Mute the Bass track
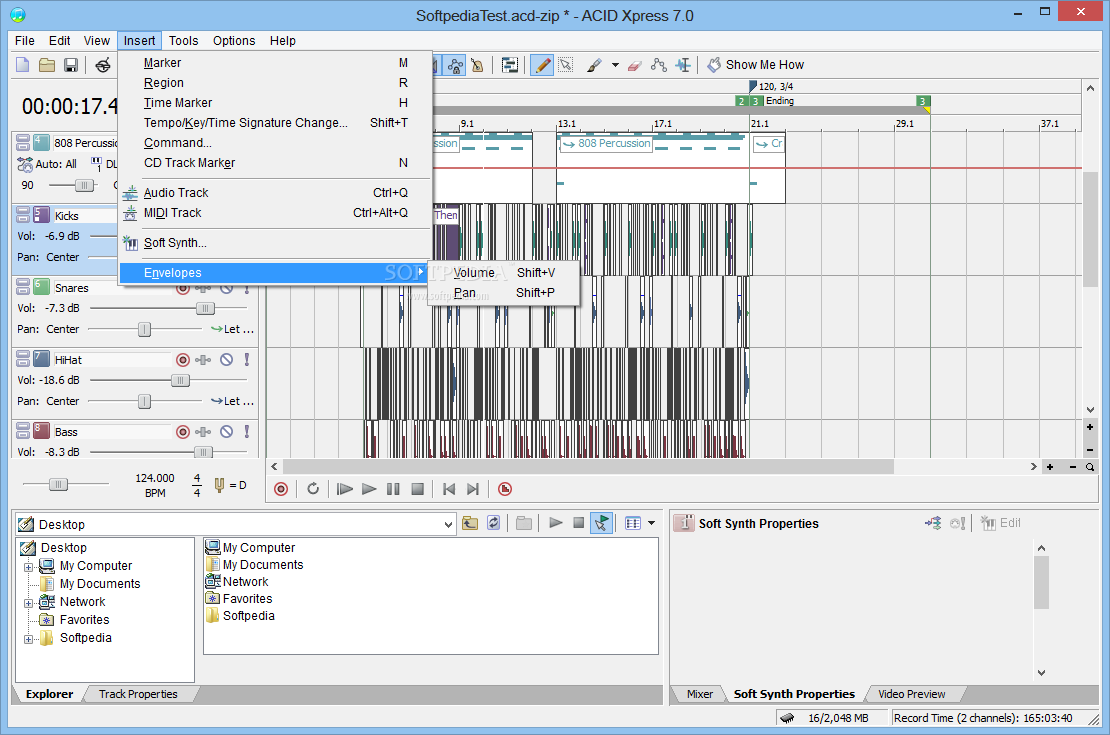Screen dimensions: 1110x735 227,431
